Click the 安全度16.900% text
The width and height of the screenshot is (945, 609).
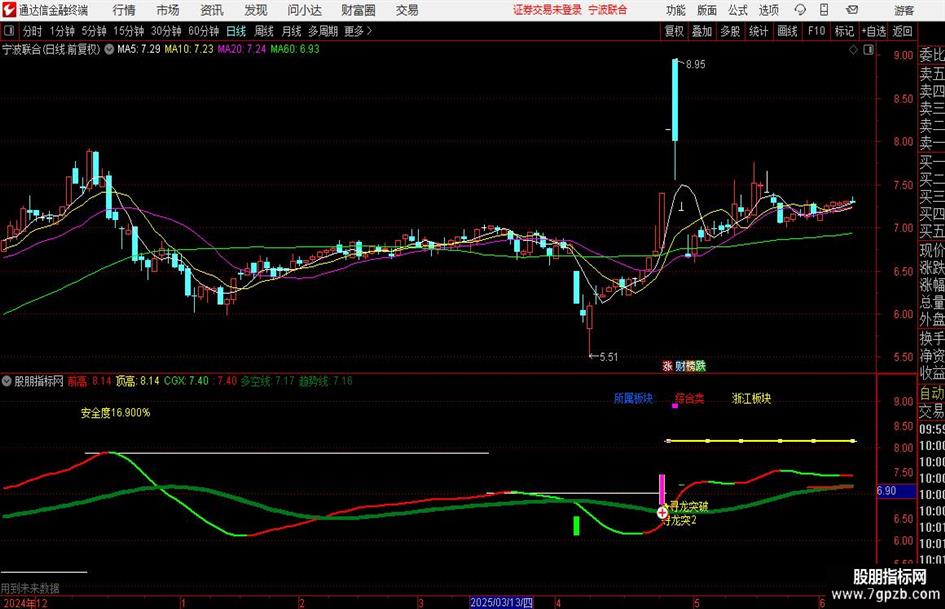pos(116,413)
